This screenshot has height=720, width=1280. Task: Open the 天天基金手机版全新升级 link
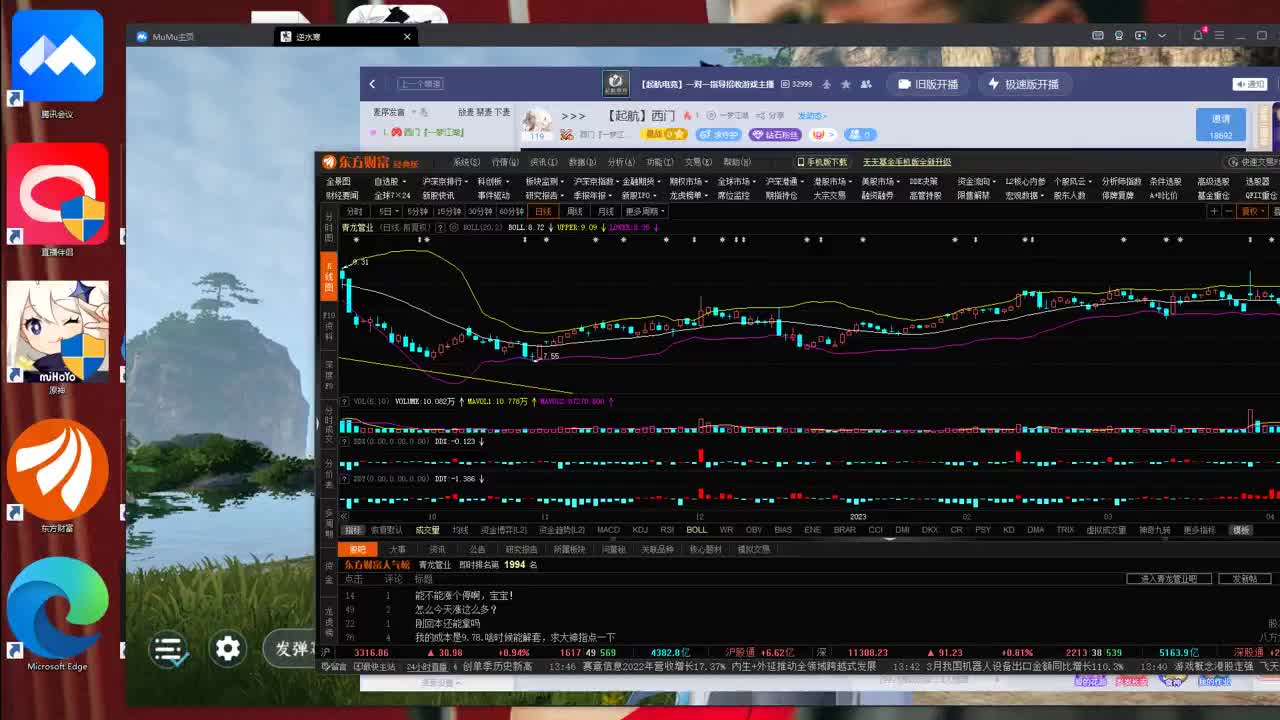click(x=907, y=162)
